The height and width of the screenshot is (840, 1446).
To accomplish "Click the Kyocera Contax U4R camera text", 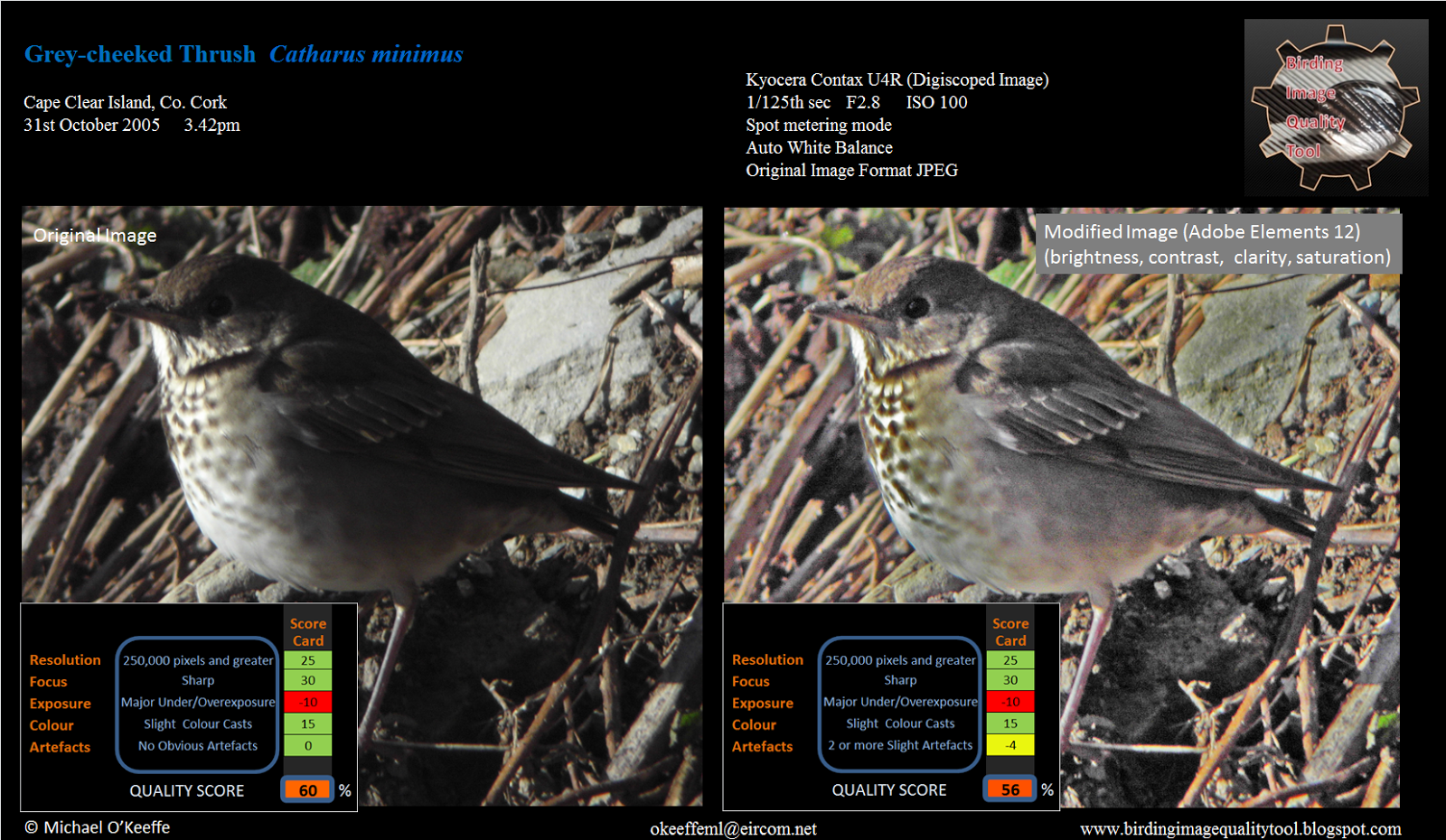I will (x=897, y=79).
